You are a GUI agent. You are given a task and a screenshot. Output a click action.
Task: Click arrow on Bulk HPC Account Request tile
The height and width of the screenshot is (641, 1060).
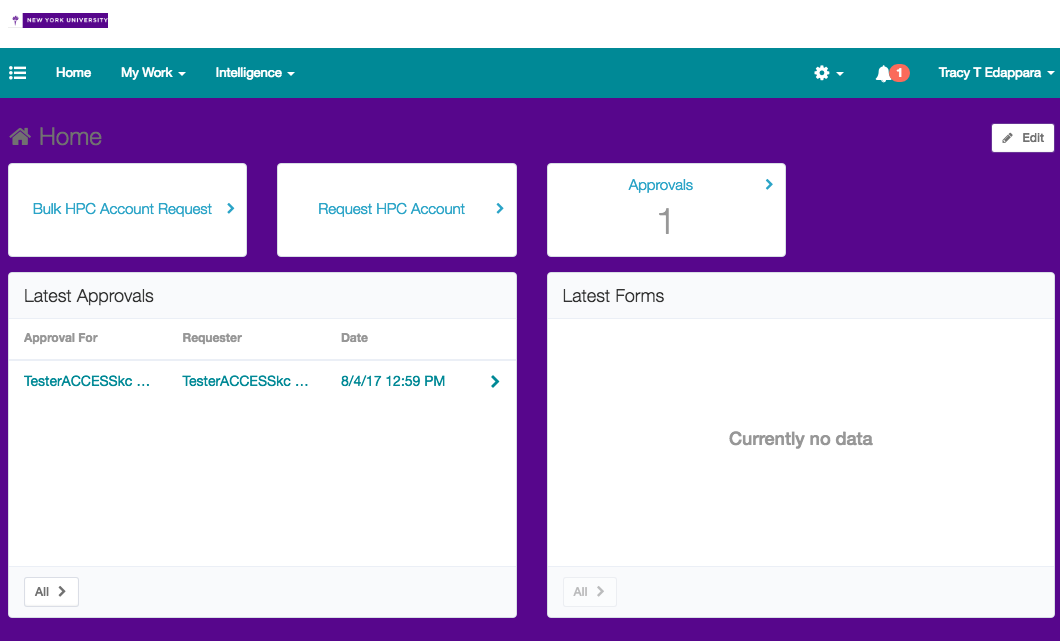point(230,209)
